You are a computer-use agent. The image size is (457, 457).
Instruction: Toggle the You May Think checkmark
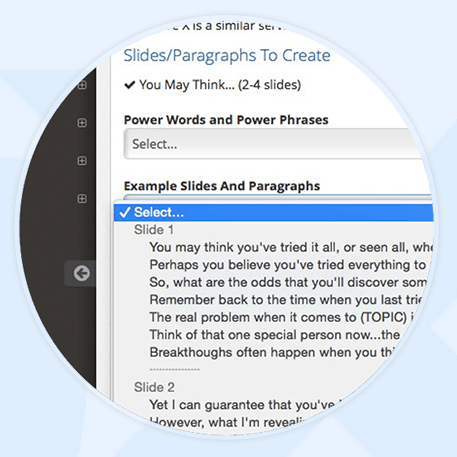click(129, 85)
